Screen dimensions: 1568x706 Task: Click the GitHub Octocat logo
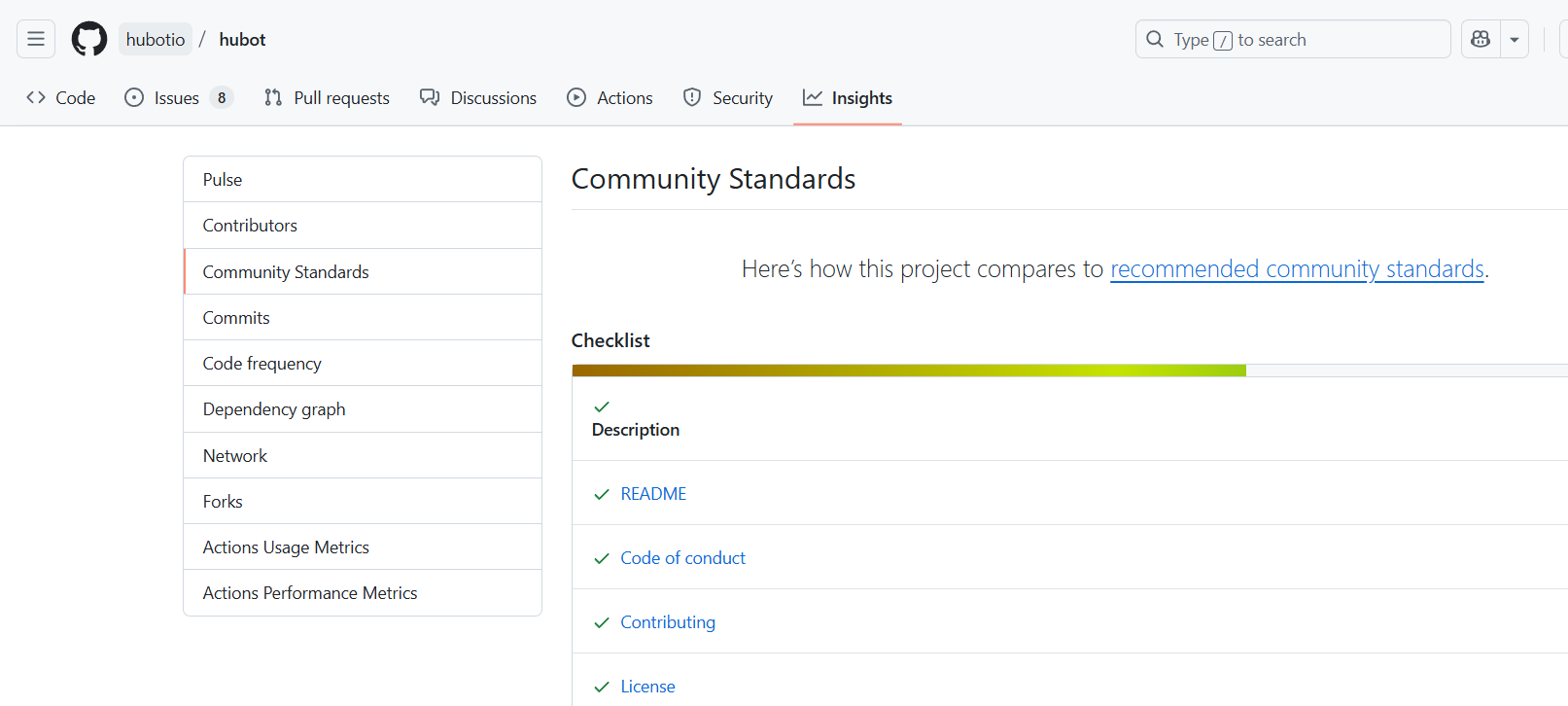pos(89,39)
